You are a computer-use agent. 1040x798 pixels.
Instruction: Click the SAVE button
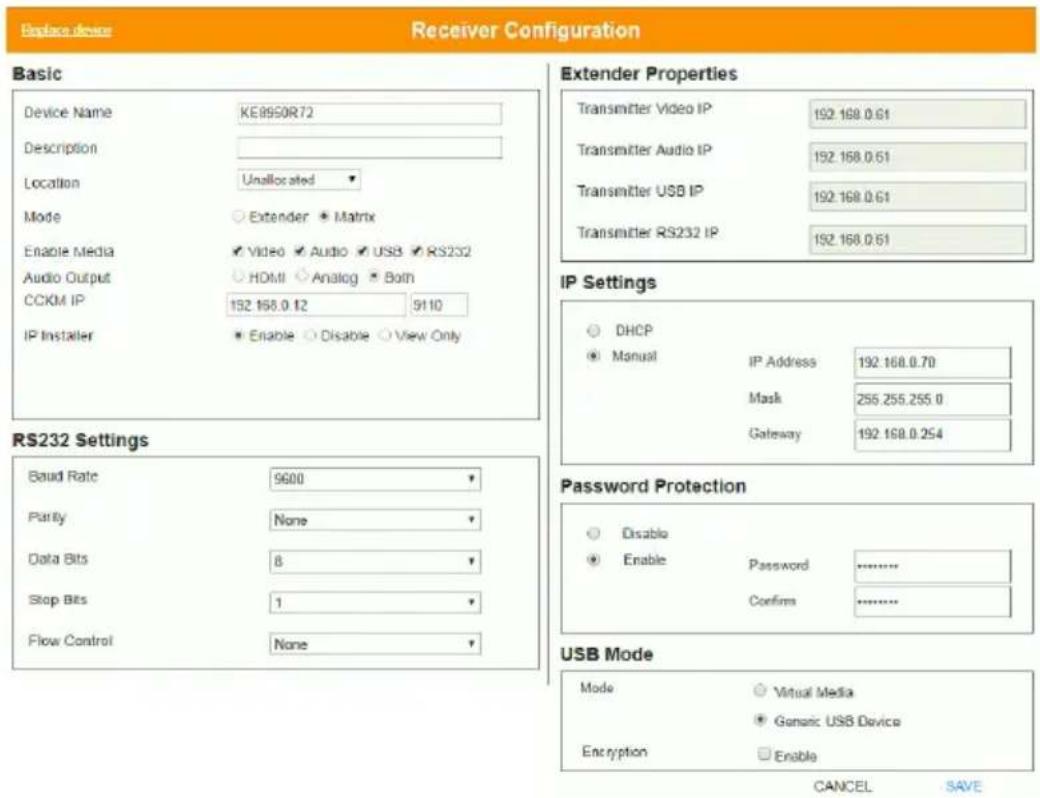pyautogui.click(x=963, y=787)
